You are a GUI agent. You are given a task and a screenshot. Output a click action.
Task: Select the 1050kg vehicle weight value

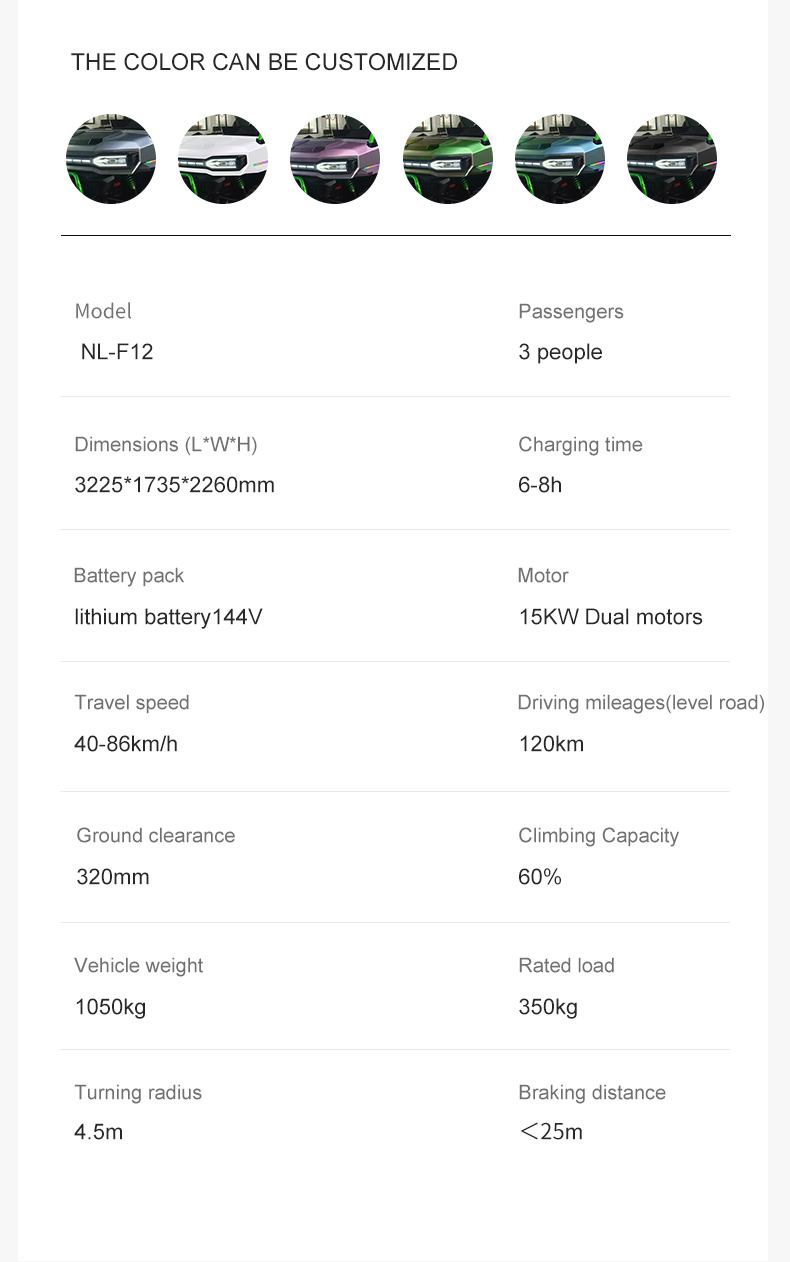click(110, 1007)
